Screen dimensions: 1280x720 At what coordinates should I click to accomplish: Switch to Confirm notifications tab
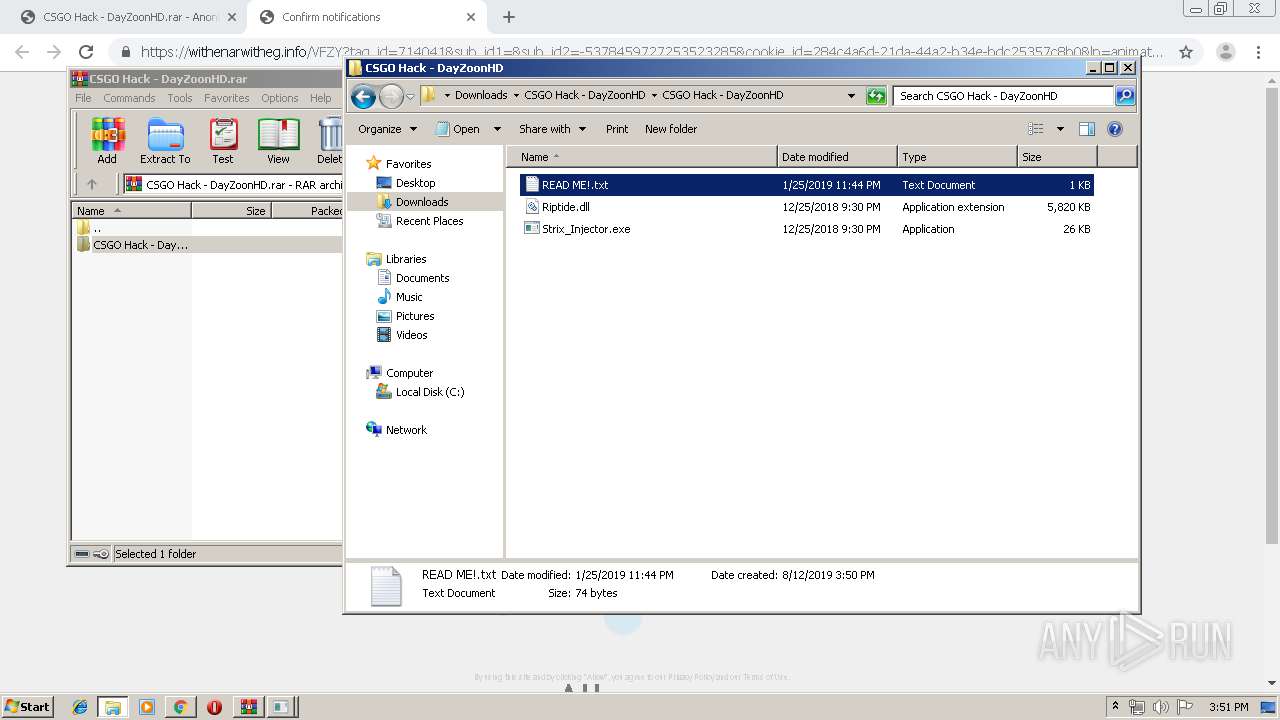(x=367, y=17)
